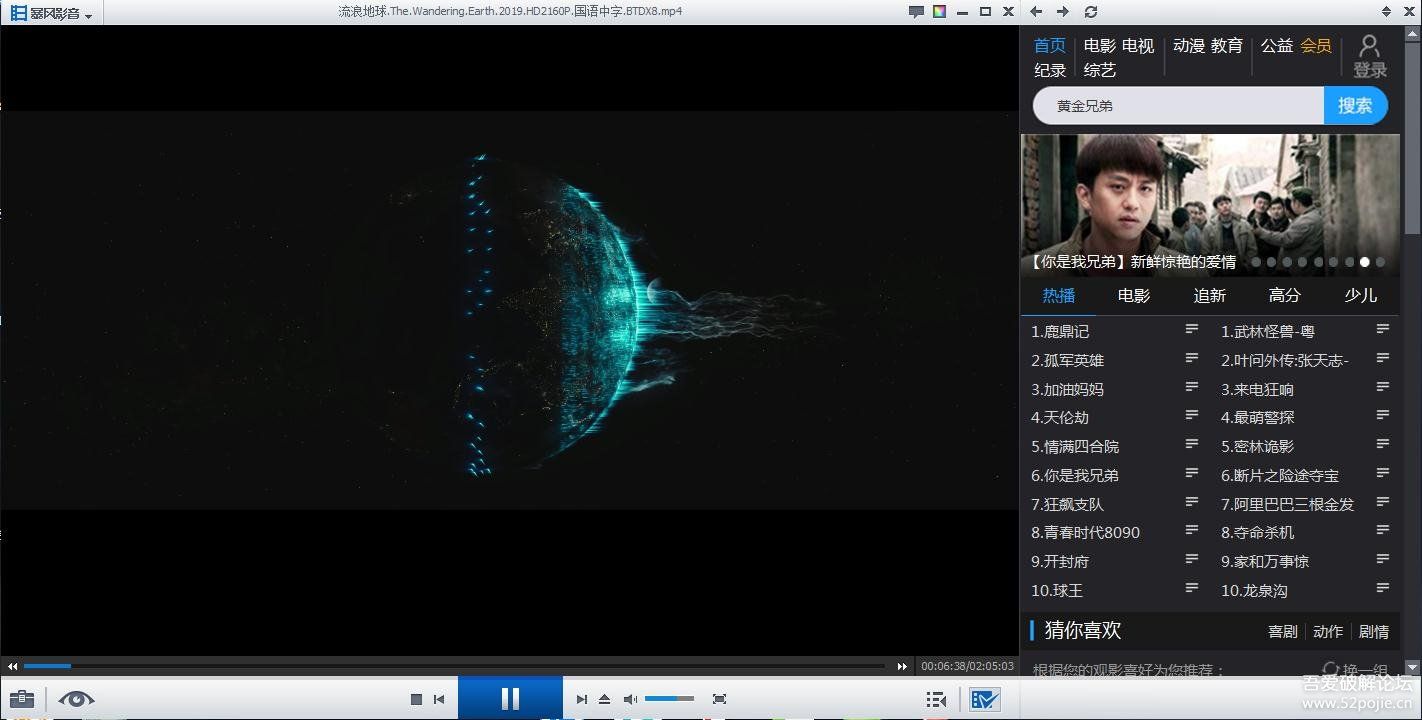Filter recommendations by 喜剧 genre
The image size is (1422, 720).
(1283, 632)
